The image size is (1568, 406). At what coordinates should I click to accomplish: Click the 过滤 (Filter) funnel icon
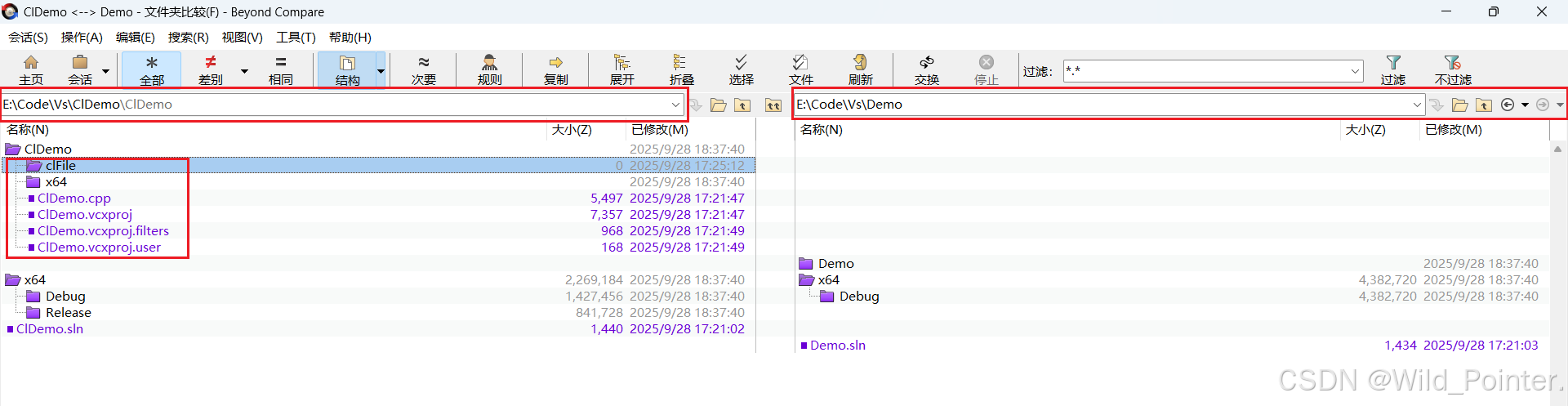tap(1393, 70)
